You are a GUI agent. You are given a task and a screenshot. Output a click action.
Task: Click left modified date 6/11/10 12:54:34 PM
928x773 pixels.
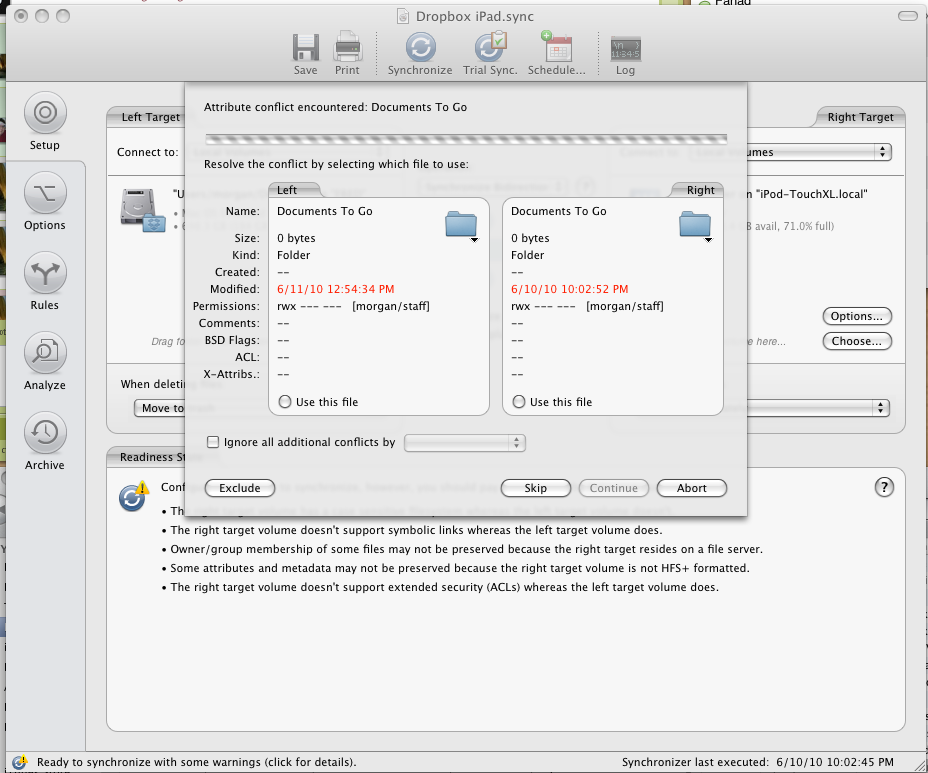tap(336, 289)
